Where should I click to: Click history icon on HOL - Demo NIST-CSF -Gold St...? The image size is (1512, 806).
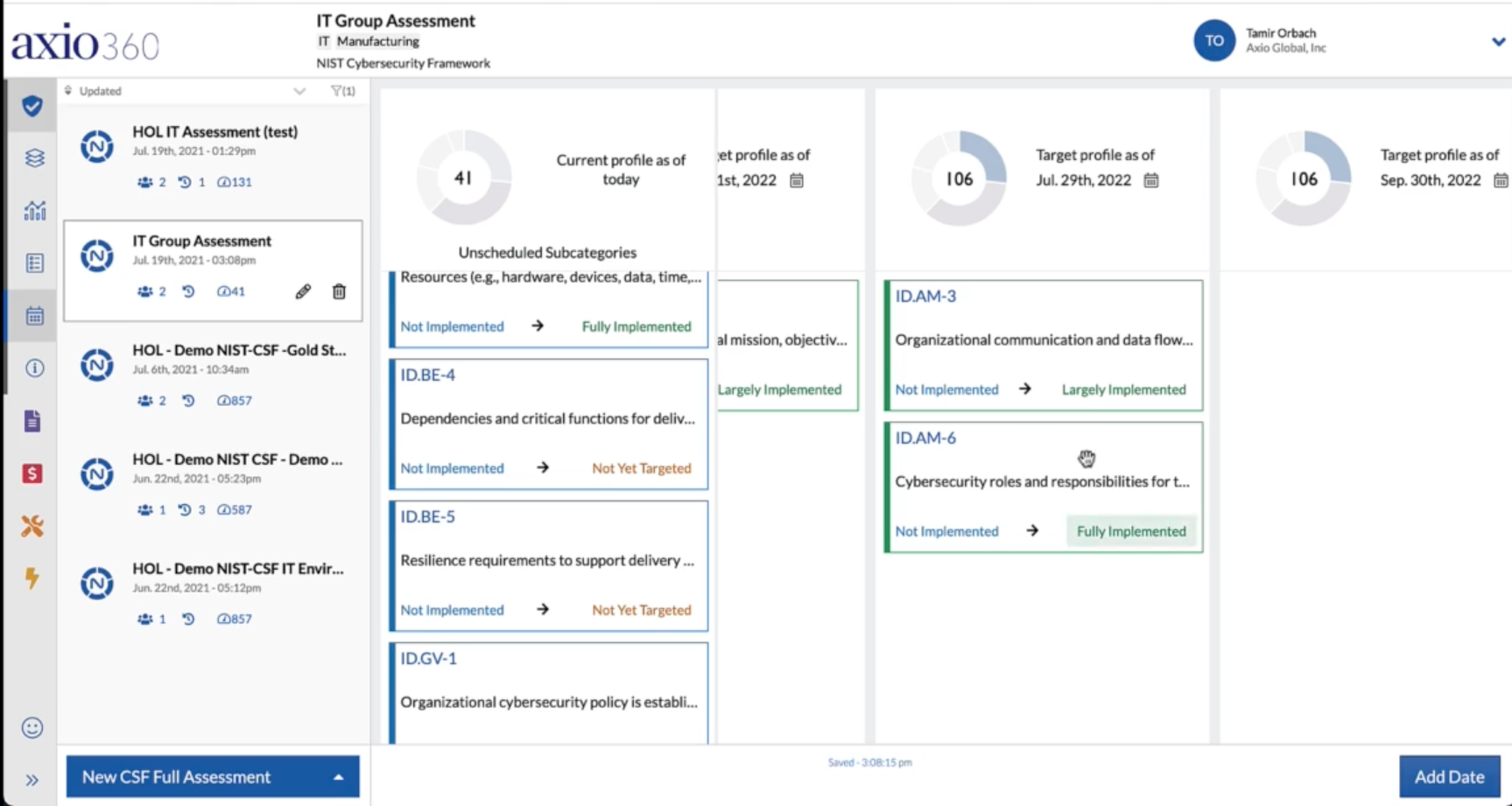tap(188, 401)
